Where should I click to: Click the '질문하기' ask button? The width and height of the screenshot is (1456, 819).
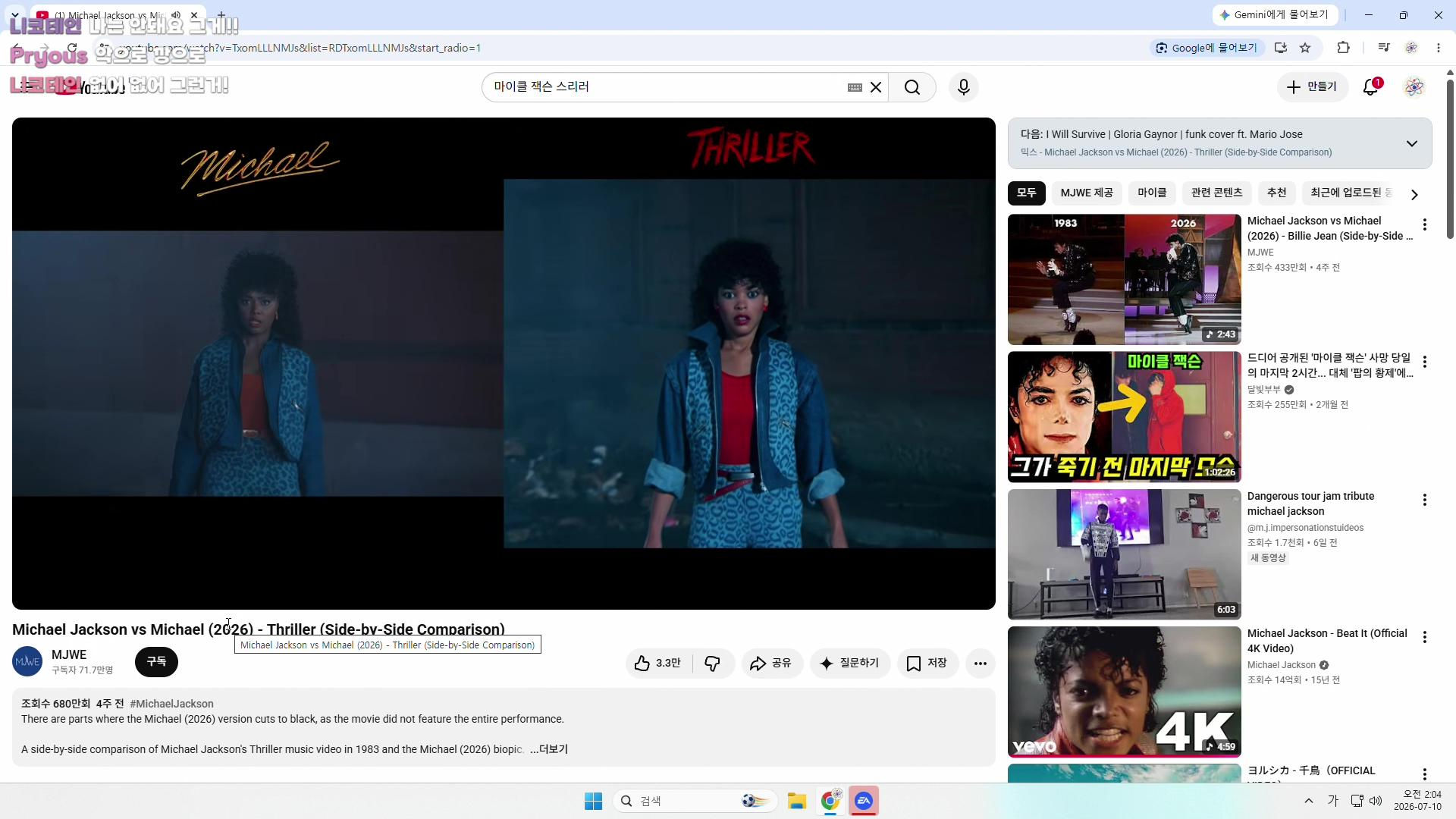(850, 664)
